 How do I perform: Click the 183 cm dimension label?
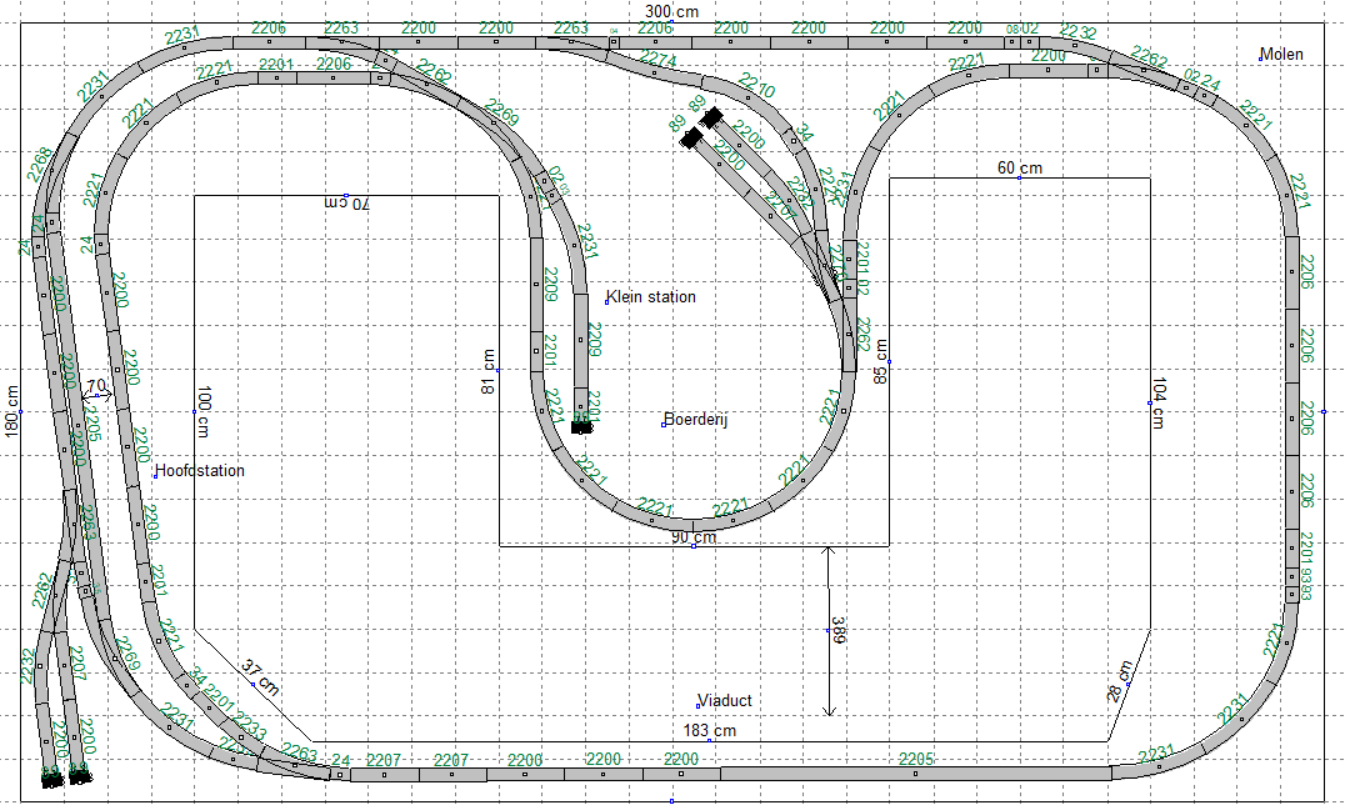click(709, 731)
